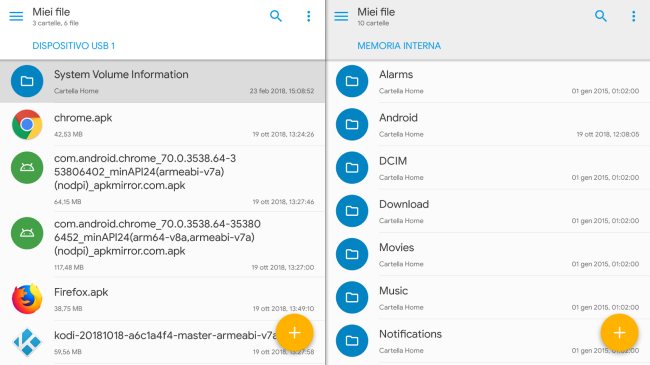The image size is (650, 365).
Task: Click the 64,15 MB size label
Action: click(x=68, y=202)
